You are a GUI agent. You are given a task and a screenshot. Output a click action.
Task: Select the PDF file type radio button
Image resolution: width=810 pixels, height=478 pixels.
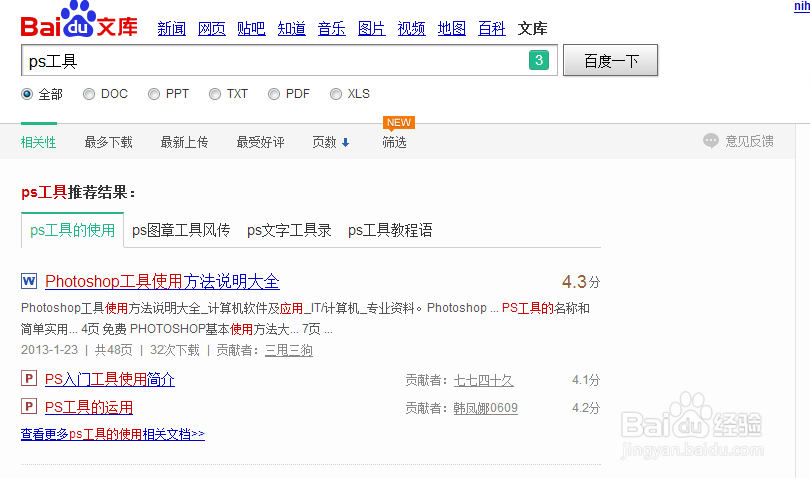point(274,94)
